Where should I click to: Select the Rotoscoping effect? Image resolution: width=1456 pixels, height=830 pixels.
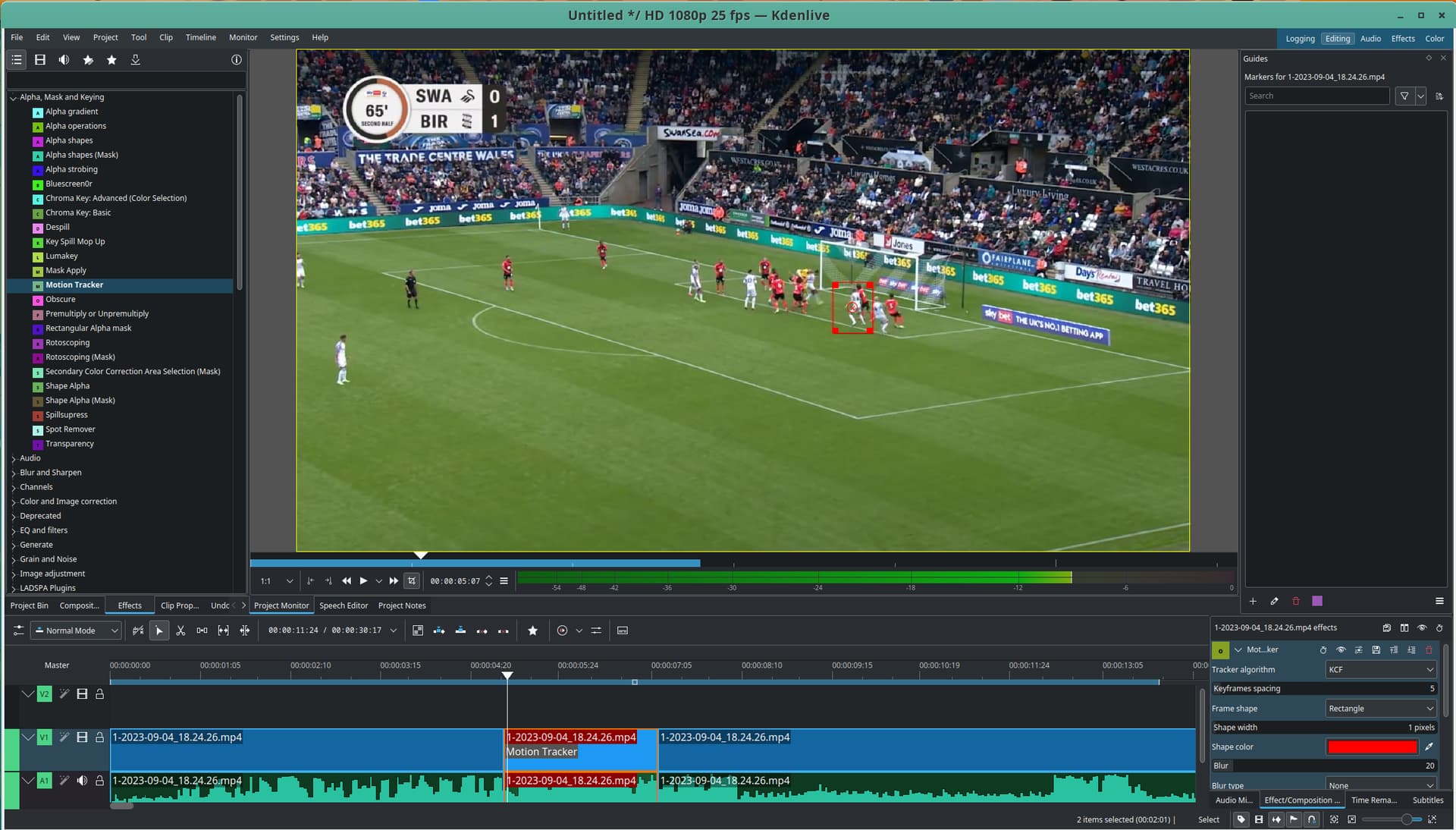pyautogui.click(x=67, y=343)
